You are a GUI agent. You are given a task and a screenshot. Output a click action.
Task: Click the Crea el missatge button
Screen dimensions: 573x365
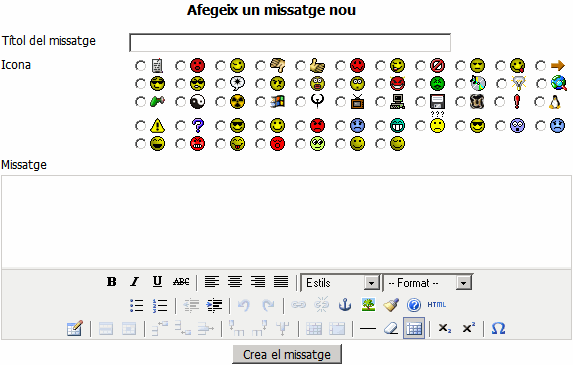287,354
